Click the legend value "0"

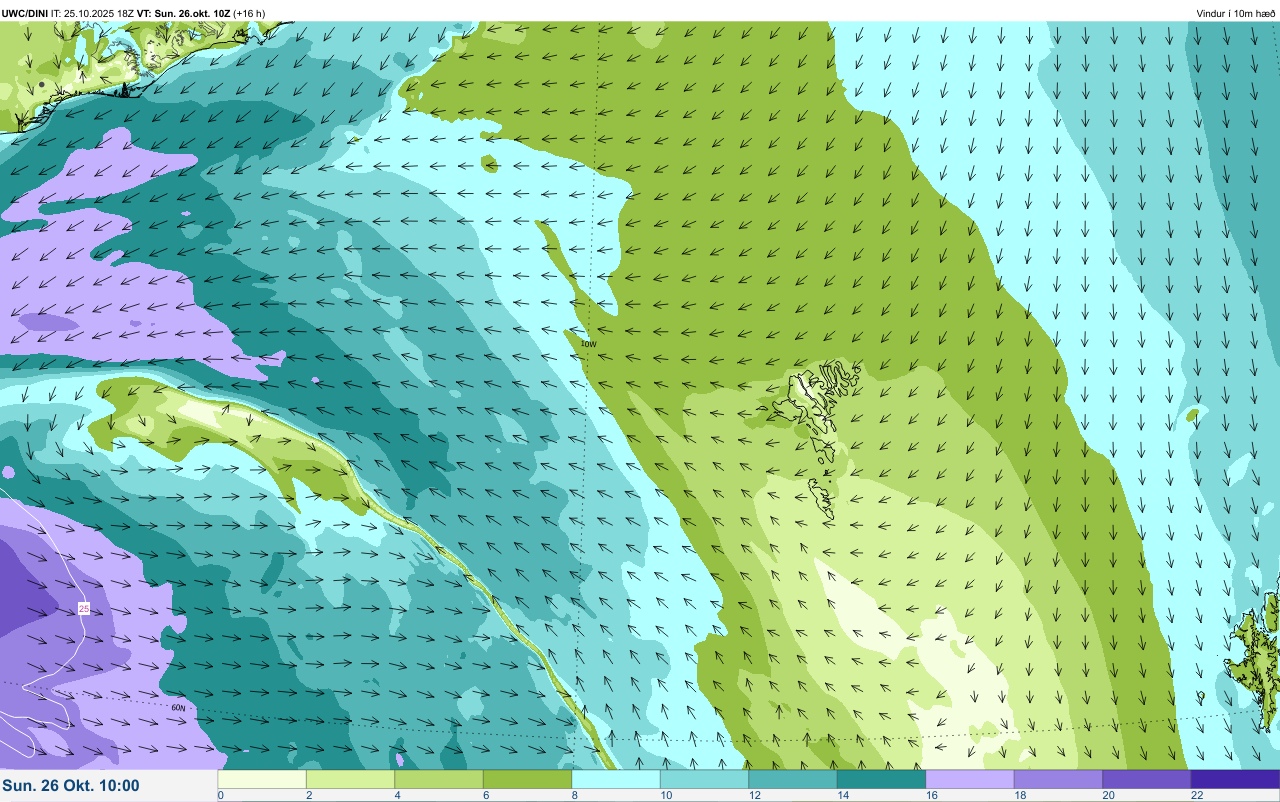click(220, 796)
